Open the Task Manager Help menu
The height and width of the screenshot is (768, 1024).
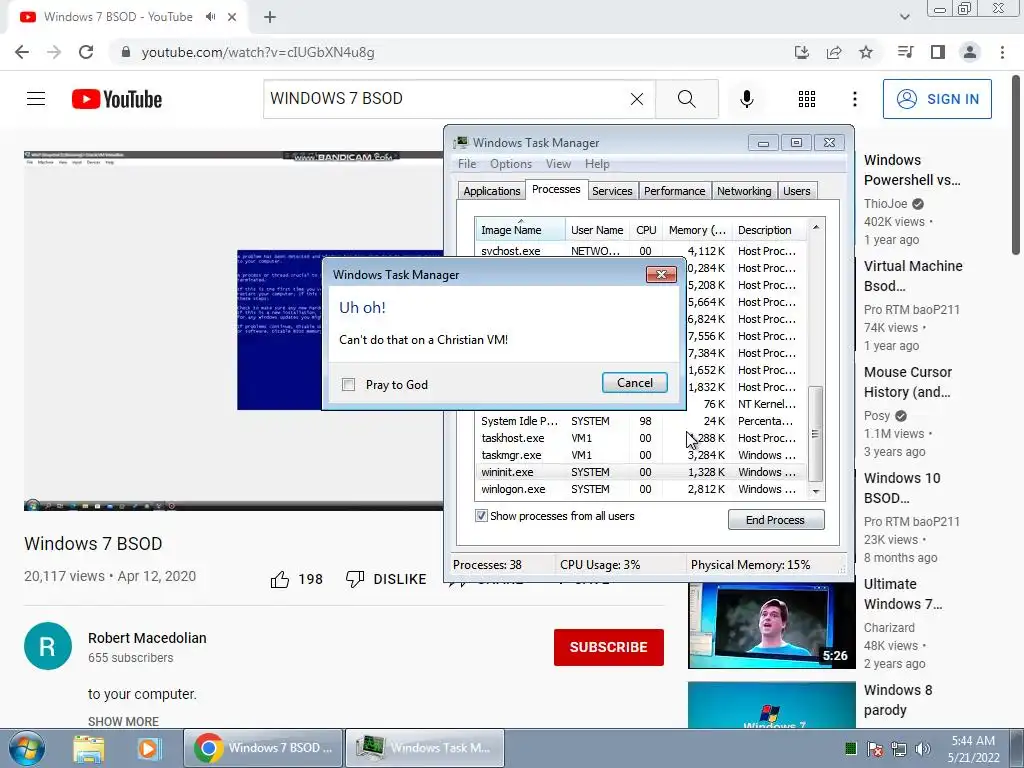(597, 164)
